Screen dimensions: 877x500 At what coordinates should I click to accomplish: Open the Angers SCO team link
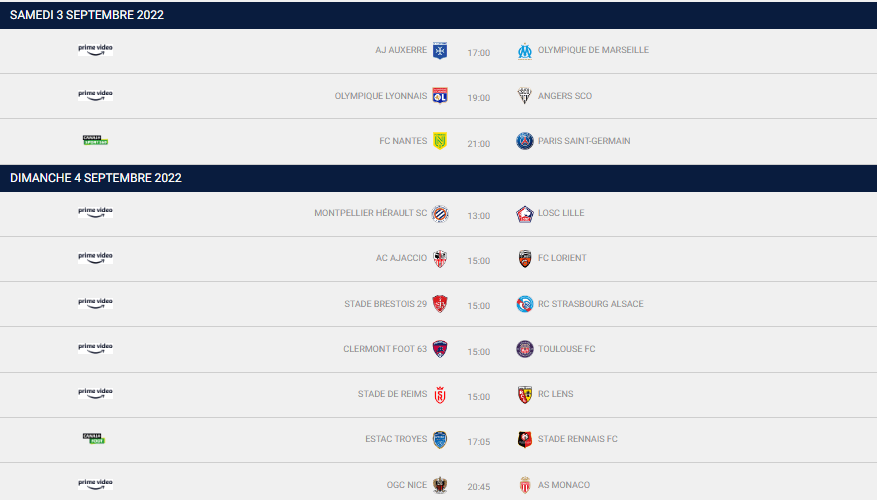point(564,96)
